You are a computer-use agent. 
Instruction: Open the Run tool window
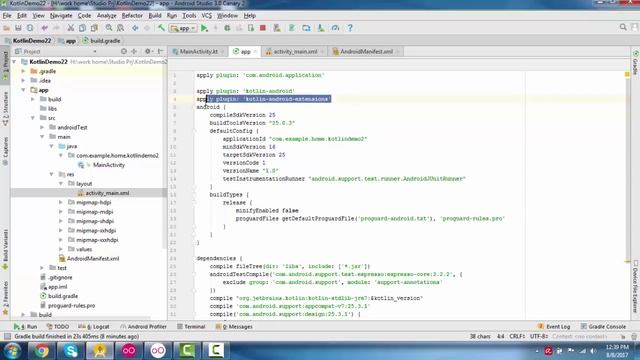click(25, 327)
